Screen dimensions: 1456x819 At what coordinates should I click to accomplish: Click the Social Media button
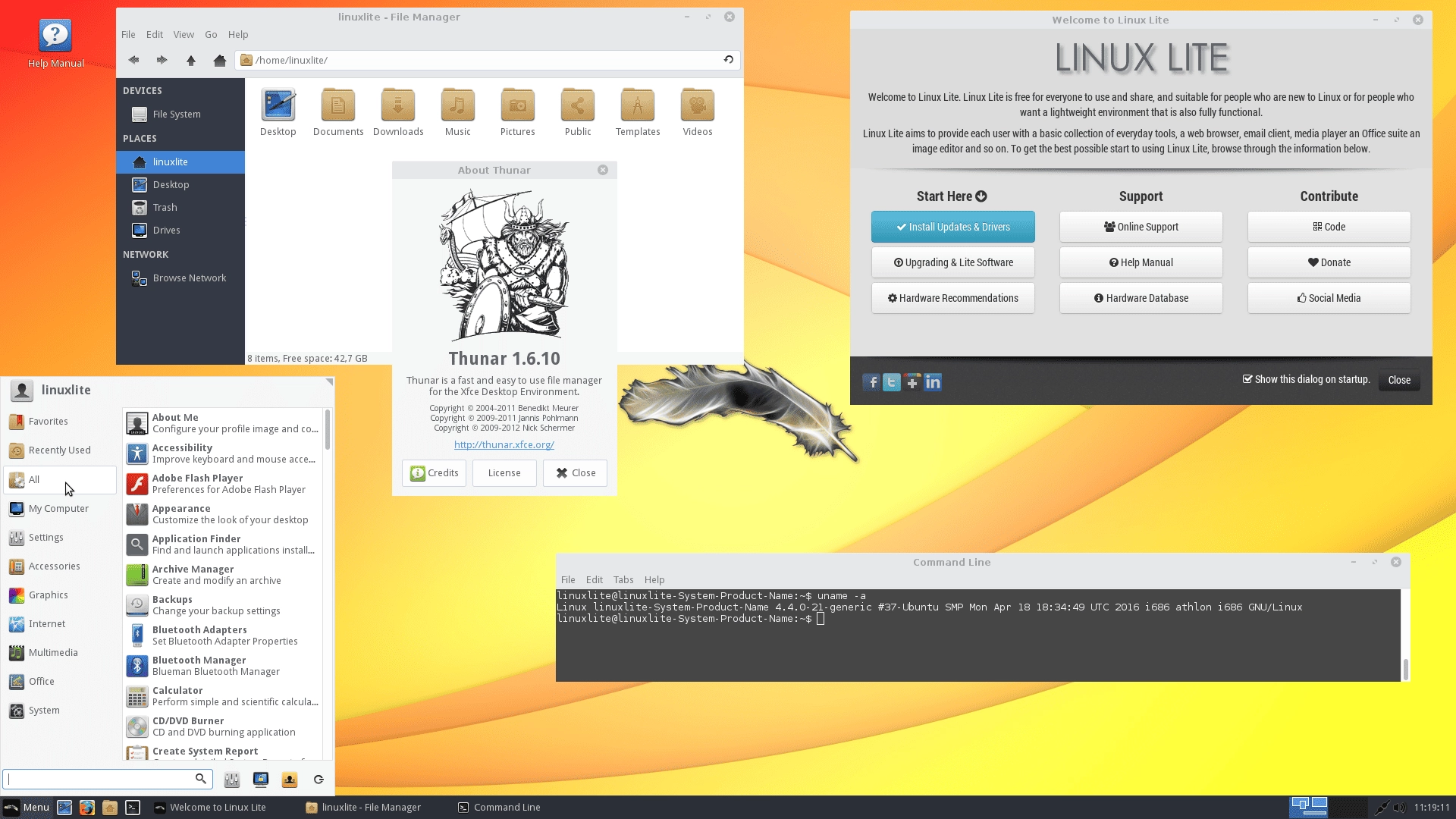(1329, 298)
